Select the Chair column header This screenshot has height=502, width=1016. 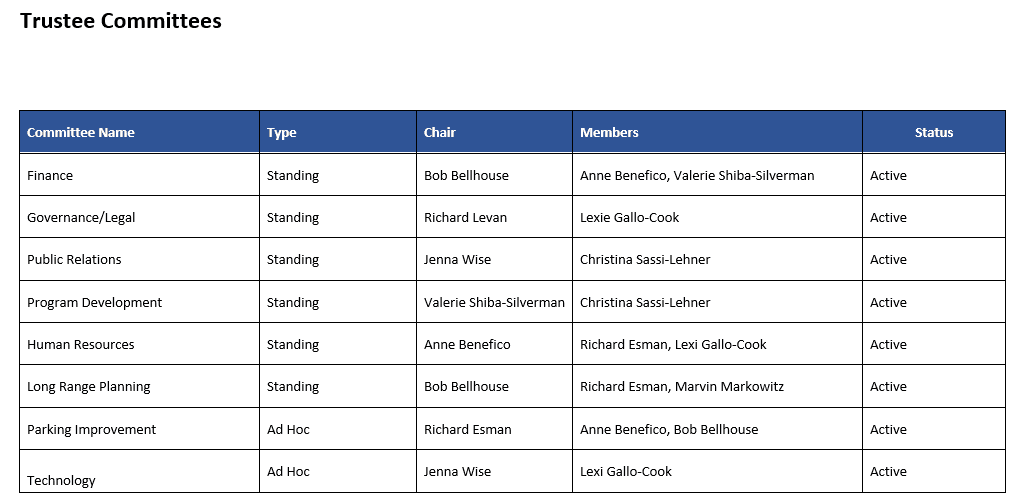[440, 132]
